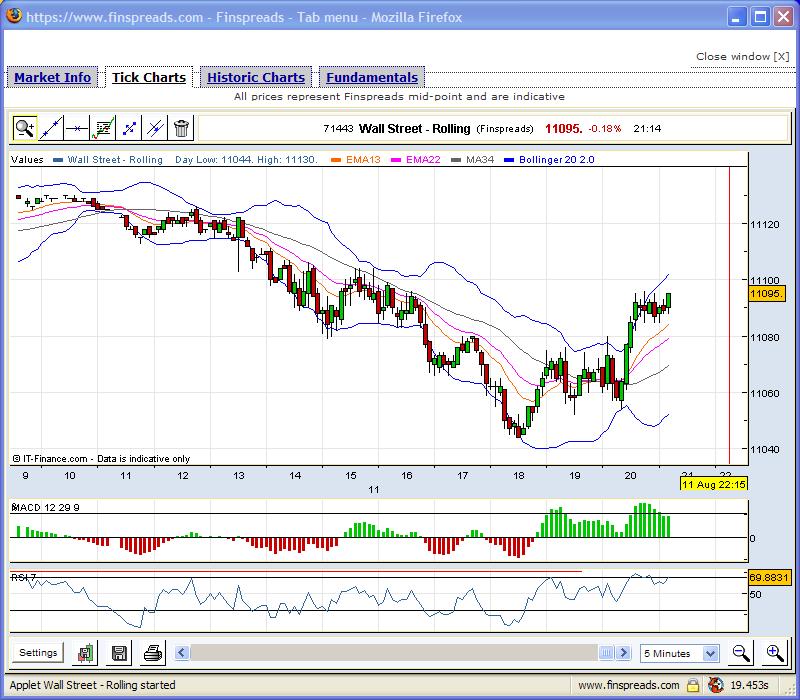Click the Close window [X] link
Viewport: 800px width, 700px height.
[x=742, y=57]
